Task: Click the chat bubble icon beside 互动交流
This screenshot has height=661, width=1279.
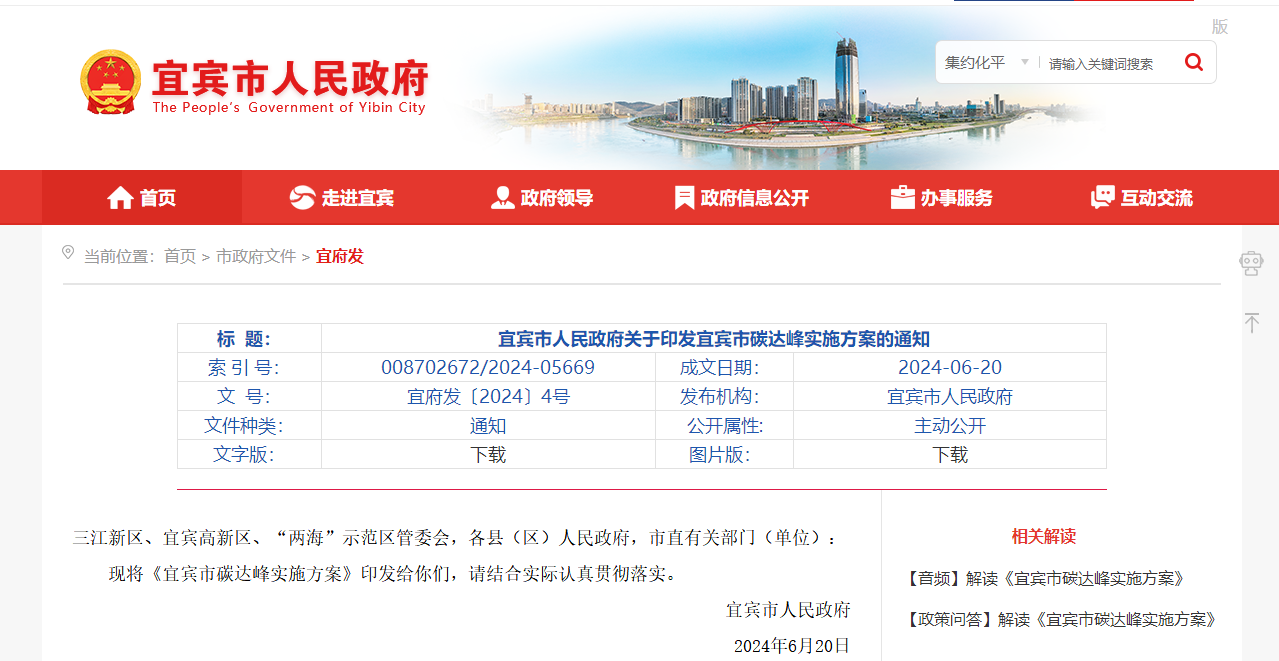Action: (1102, 198)
